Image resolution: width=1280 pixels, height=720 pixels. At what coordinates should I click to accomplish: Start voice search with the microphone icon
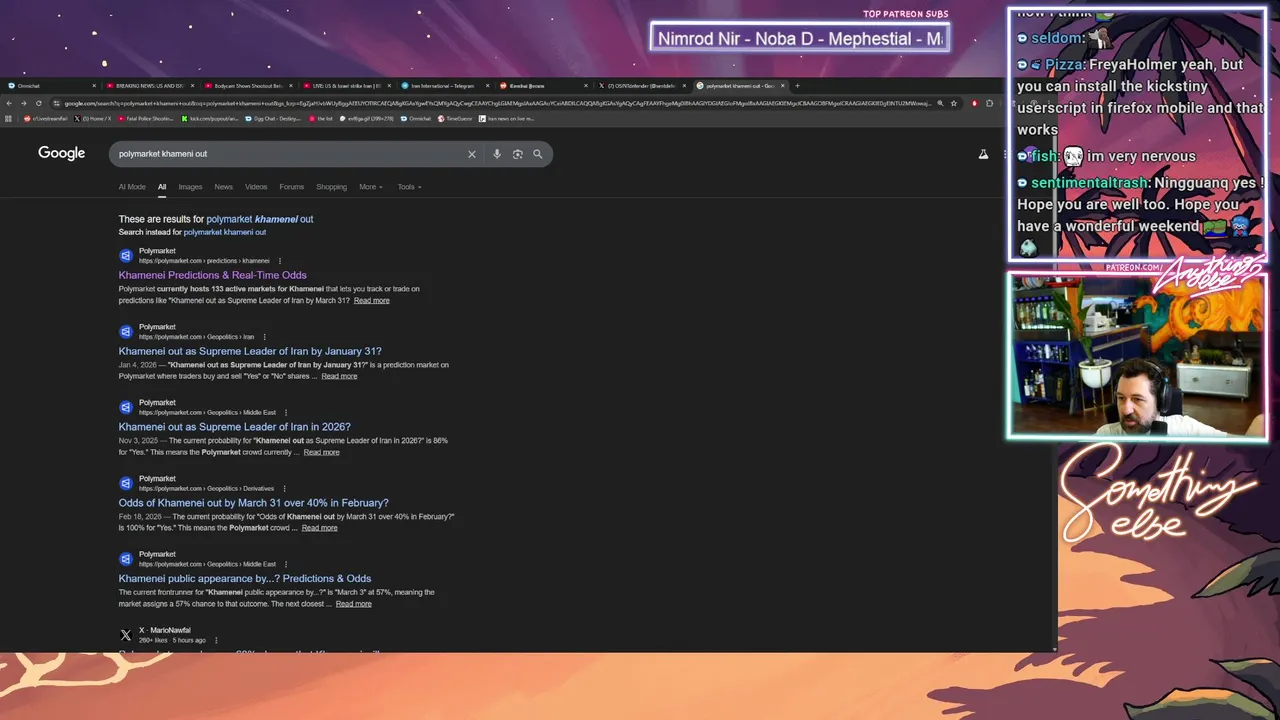[x=497, y=154]
